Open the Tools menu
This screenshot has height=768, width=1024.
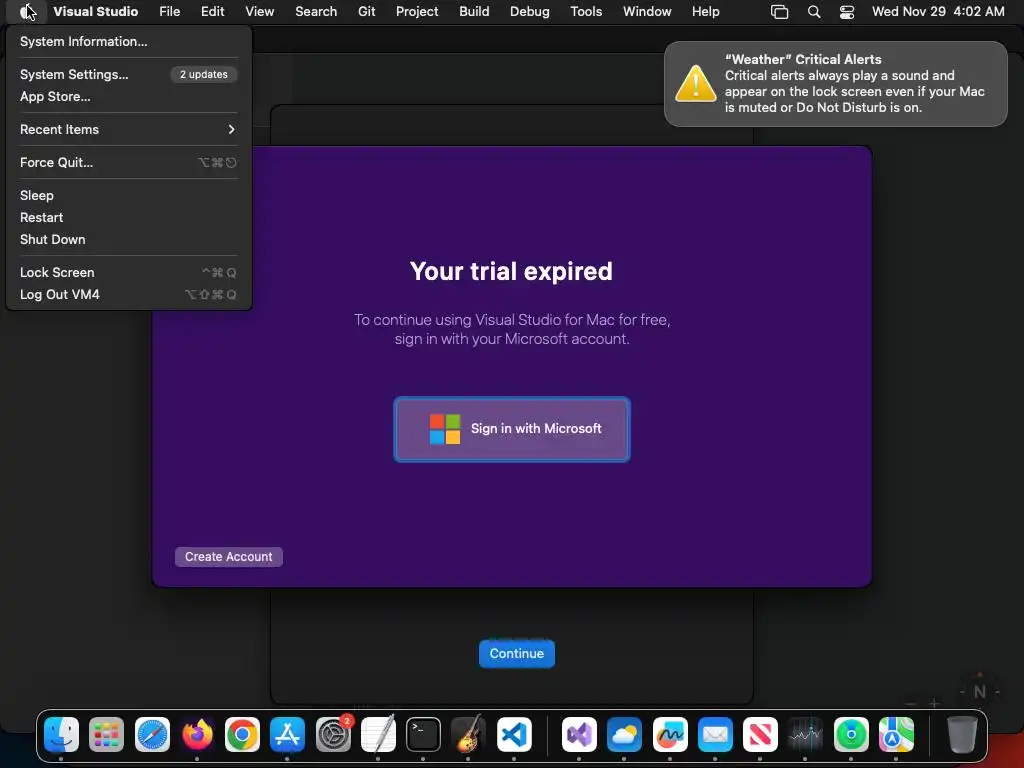tap(586, 11)
